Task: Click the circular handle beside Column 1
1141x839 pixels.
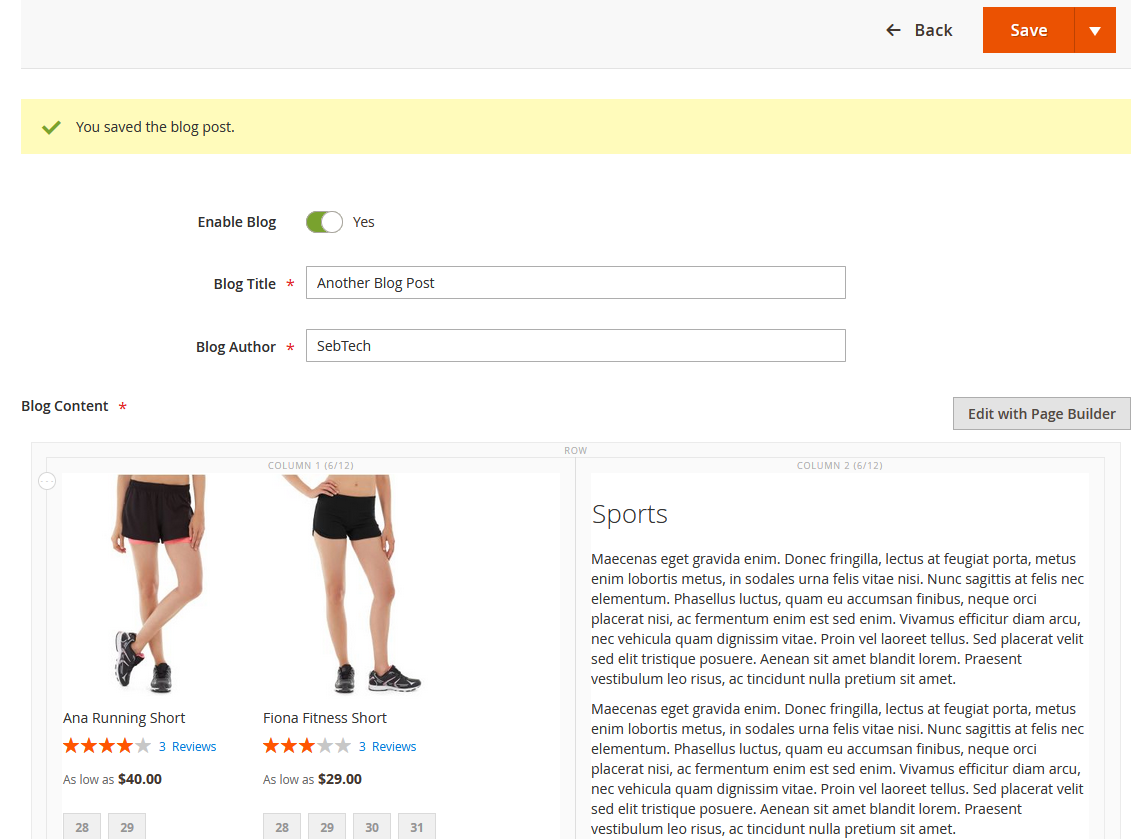Action: coord(47,482)
